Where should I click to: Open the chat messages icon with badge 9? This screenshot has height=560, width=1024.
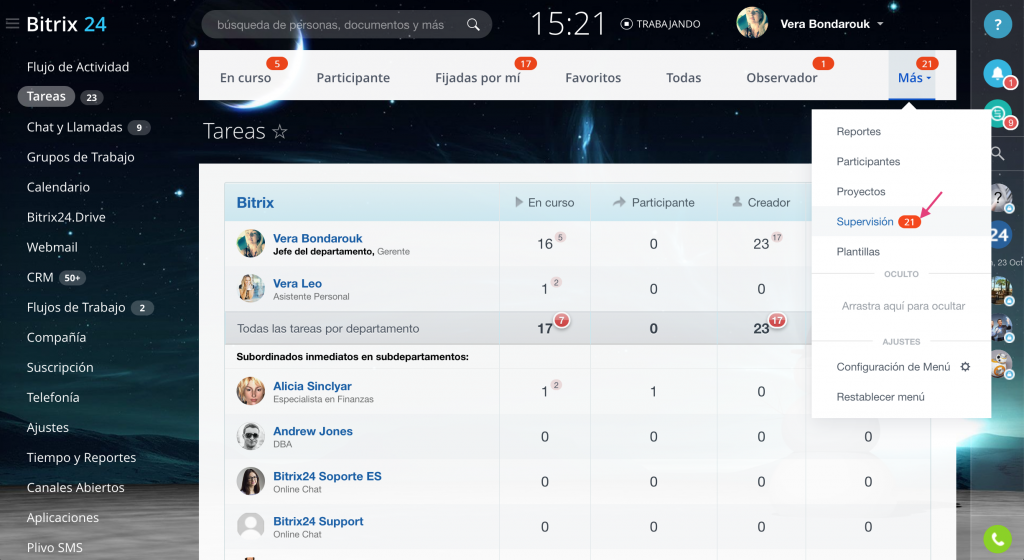(997, 114)
